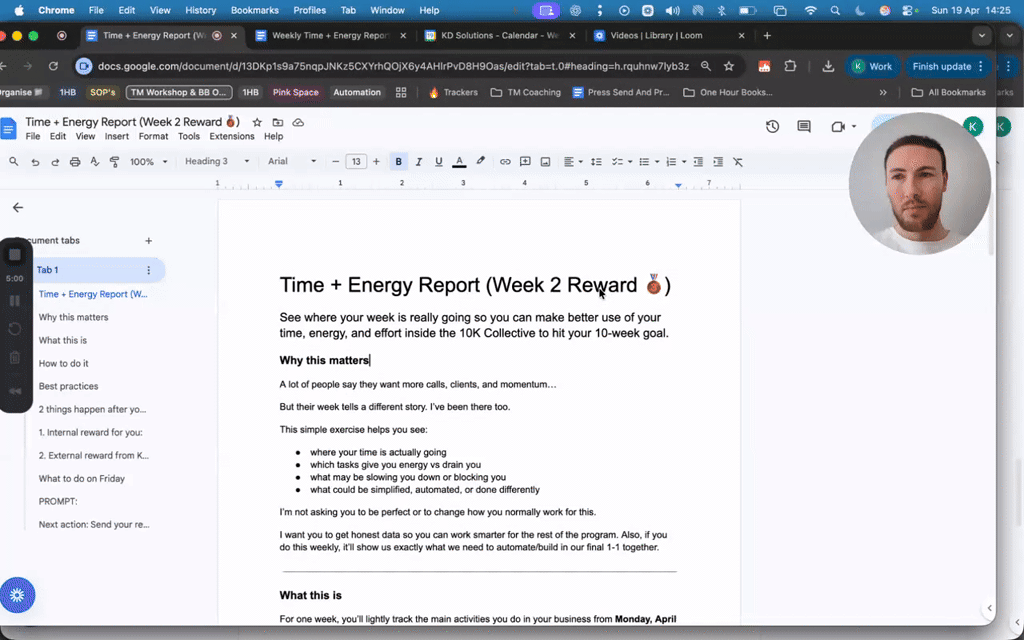1024x640 pixels.
Task: Click the decrease indent icon
Action: point(698,162)
